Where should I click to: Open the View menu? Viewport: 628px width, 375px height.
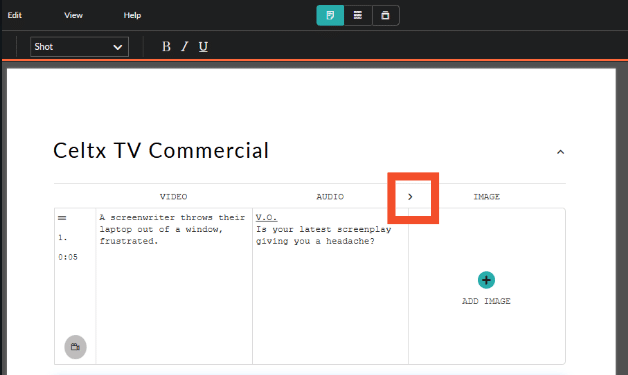click(x=73, y=15)
